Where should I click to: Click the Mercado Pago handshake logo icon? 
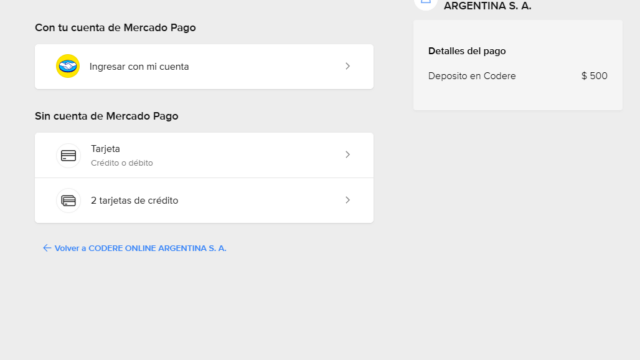[68, 66]
